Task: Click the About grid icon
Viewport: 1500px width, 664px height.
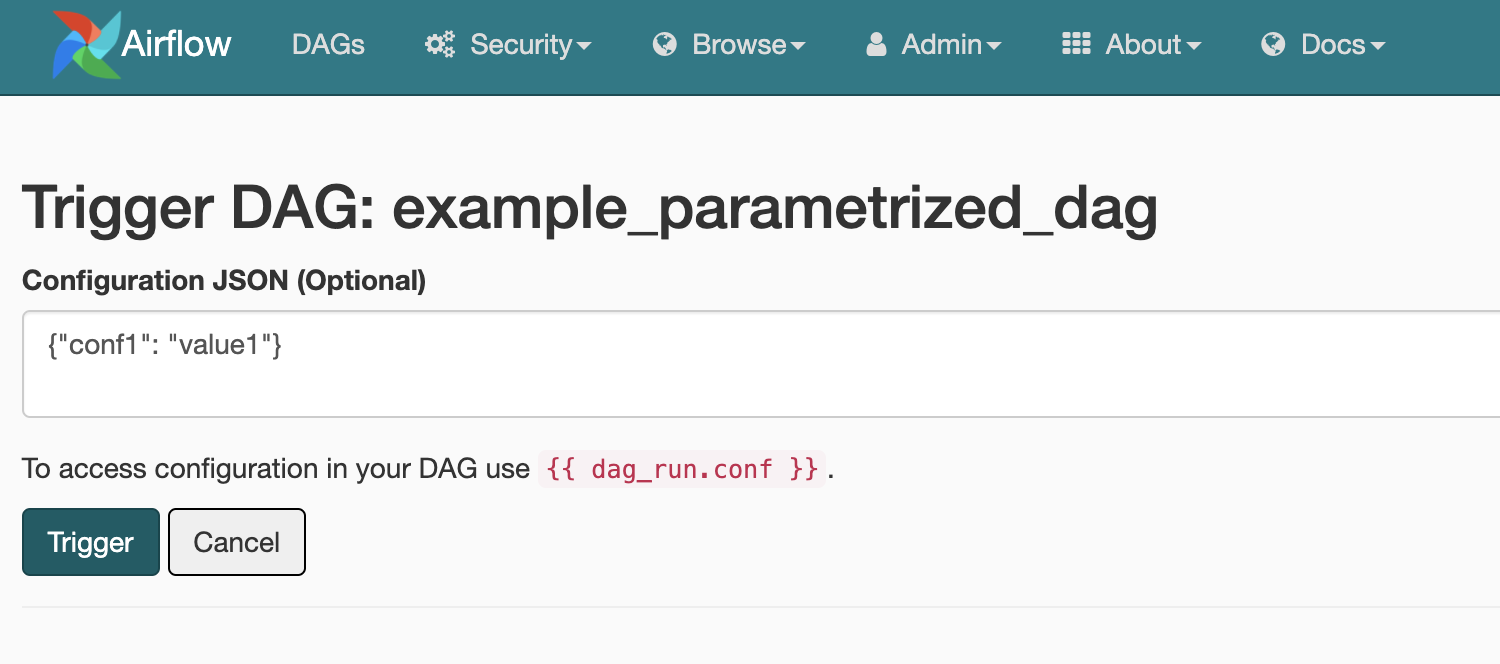Action: [1076, 44]
